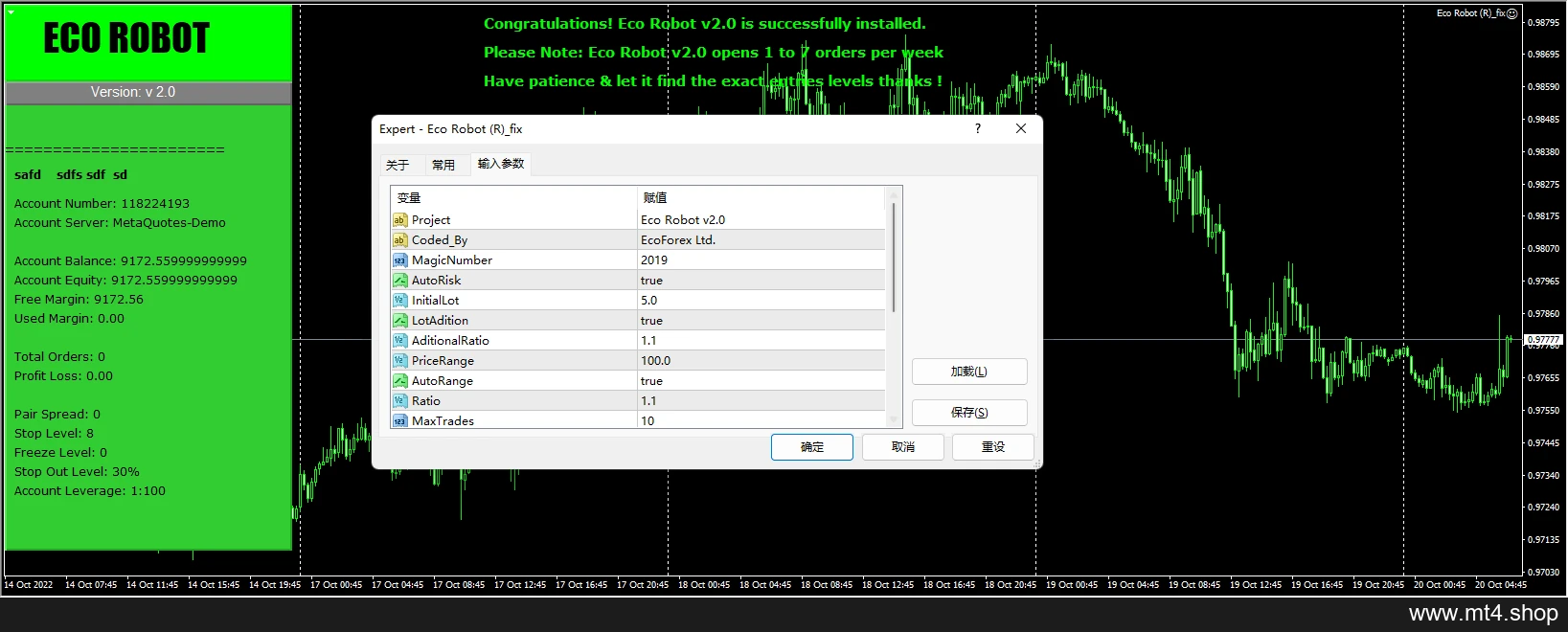1568x632 pixels.
Task: Click the ECO ROBOT title banner
Action: click(x=148, y=42)
